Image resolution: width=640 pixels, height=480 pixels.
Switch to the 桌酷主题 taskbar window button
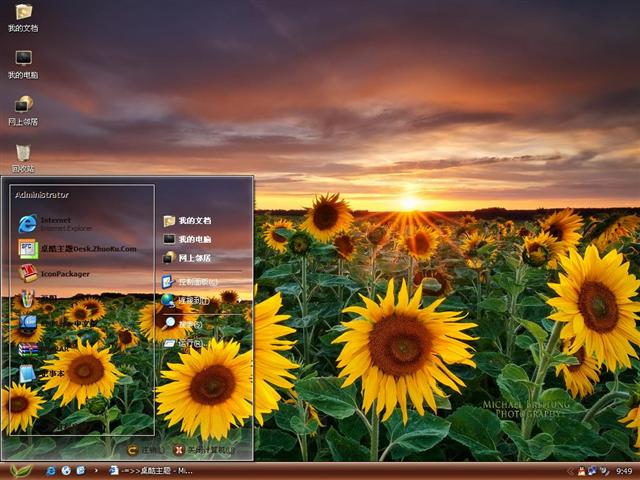(151, 471)
